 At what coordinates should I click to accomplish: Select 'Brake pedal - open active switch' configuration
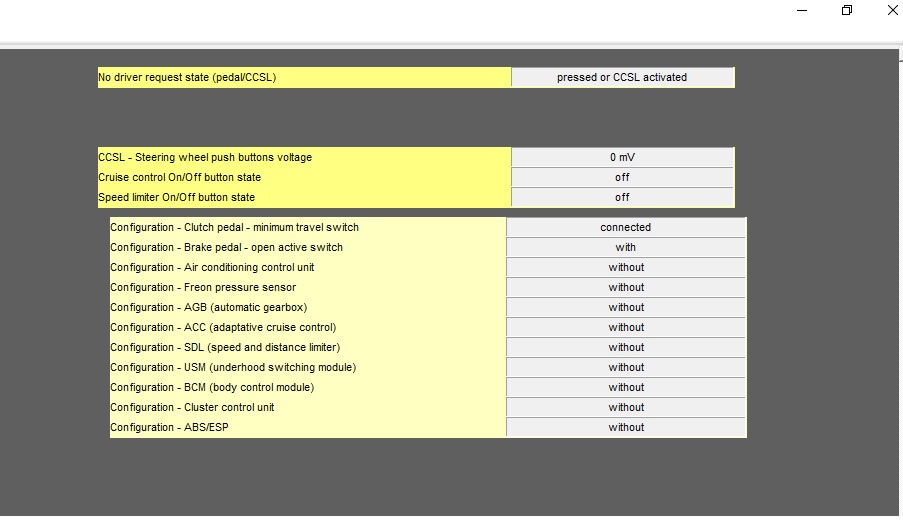tap(226, 248)
